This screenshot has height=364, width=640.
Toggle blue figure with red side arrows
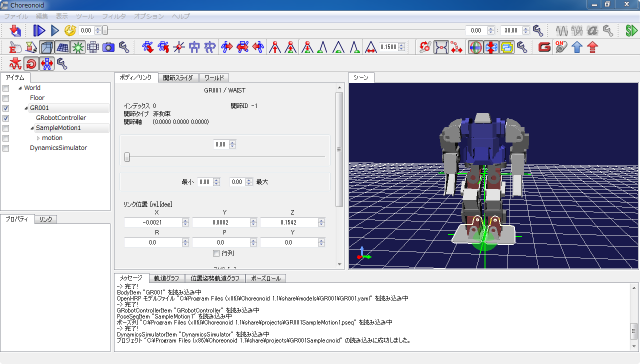click(x=47, y=64)
